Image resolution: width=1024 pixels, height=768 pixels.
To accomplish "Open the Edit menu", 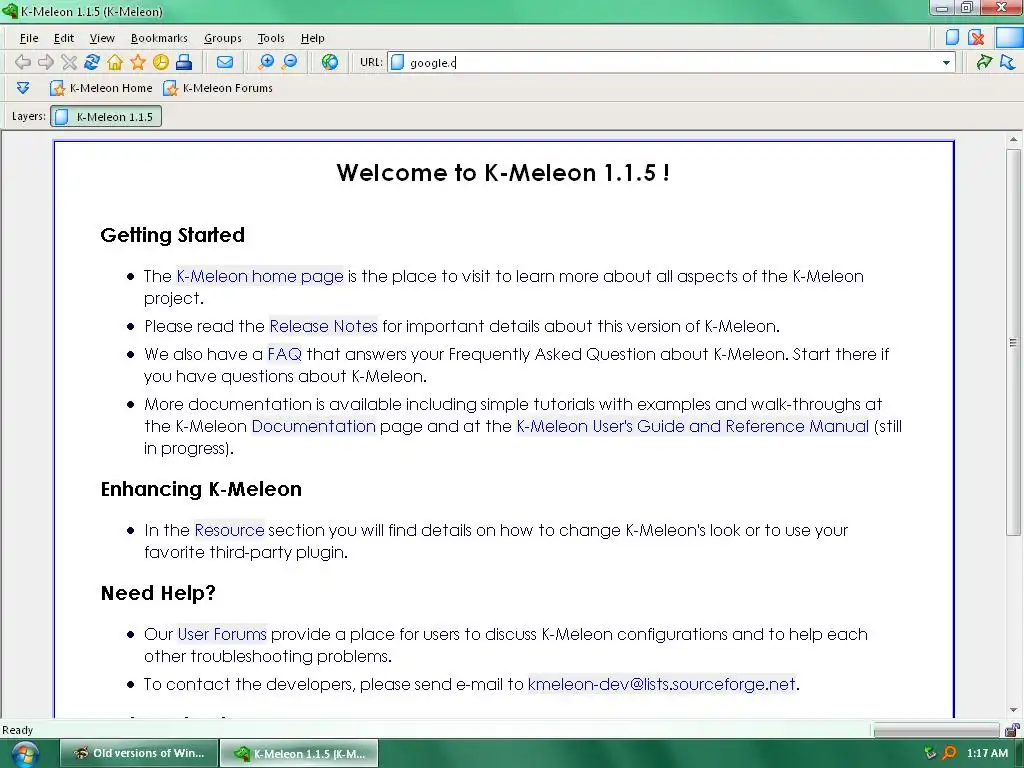I will click(x=63, y=38).
